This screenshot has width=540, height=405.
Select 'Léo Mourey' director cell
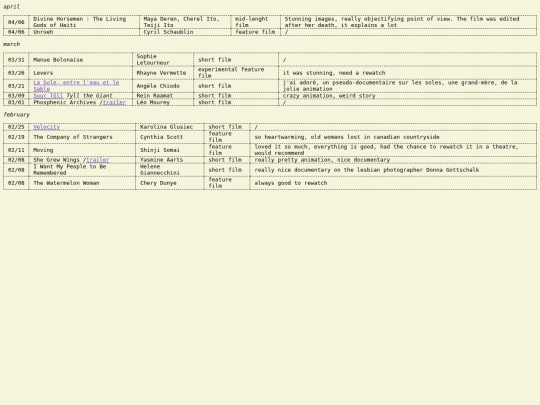[163, 102]
